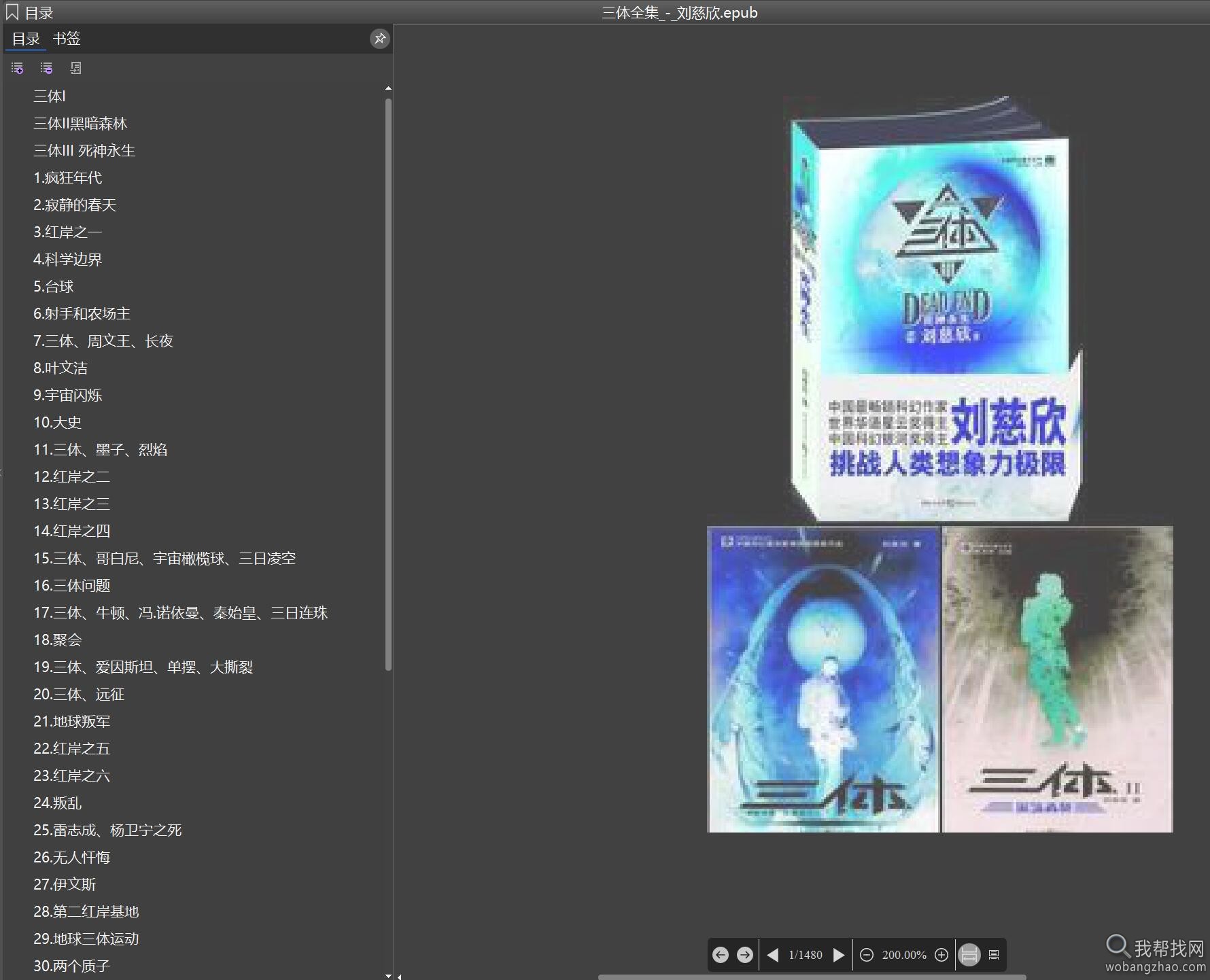Open chapter 9.宇宙闪烁

point(68,396)
